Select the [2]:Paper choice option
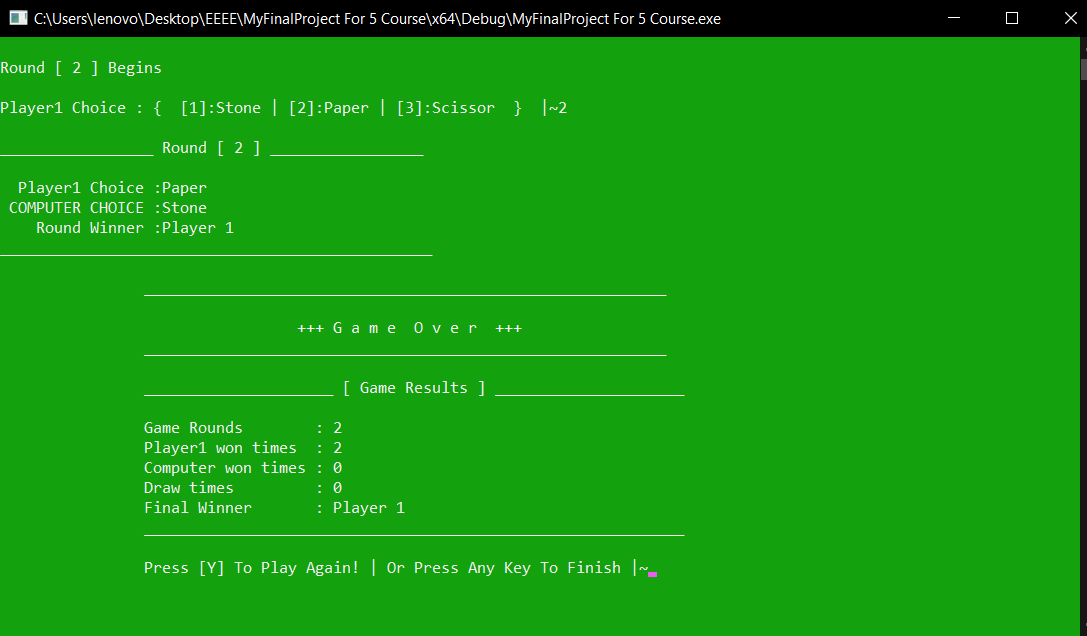This screenshot has height=636, width=1087. pyautogui.click(x=329, y=107)
